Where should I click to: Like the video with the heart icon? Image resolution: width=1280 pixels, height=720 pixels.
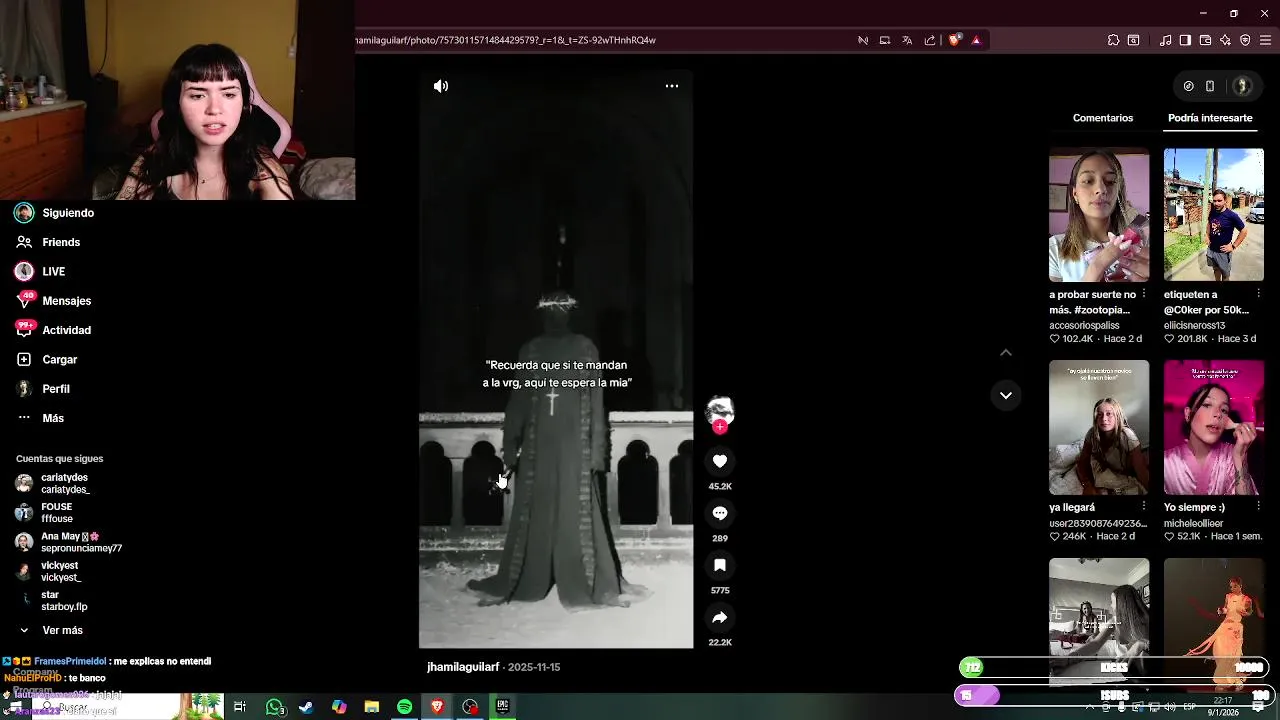tap(720, 461)
